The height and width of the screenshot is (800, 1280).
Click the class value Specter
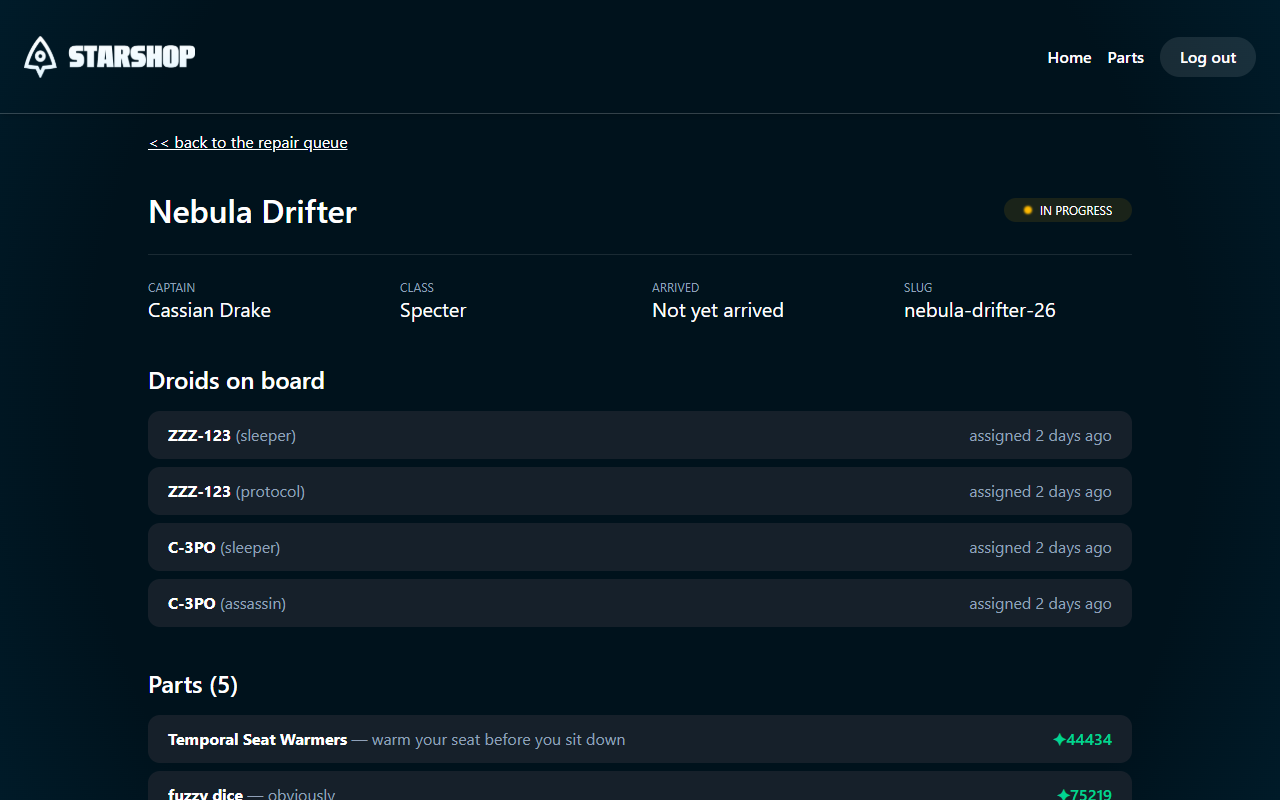[433, 310]
